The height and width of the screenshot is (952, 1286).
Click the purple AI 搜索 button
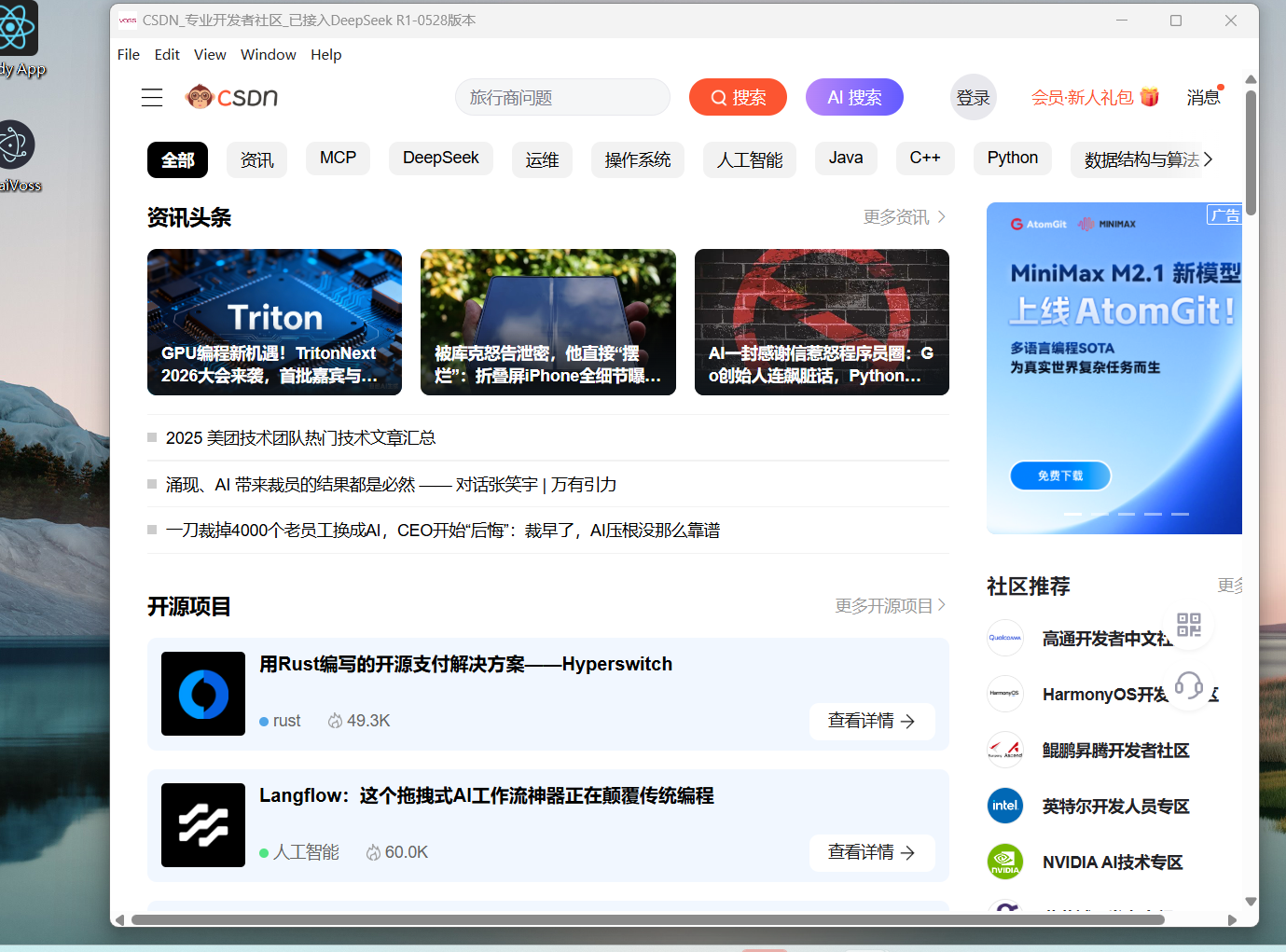pyautogui.click(x=854, y=97)
